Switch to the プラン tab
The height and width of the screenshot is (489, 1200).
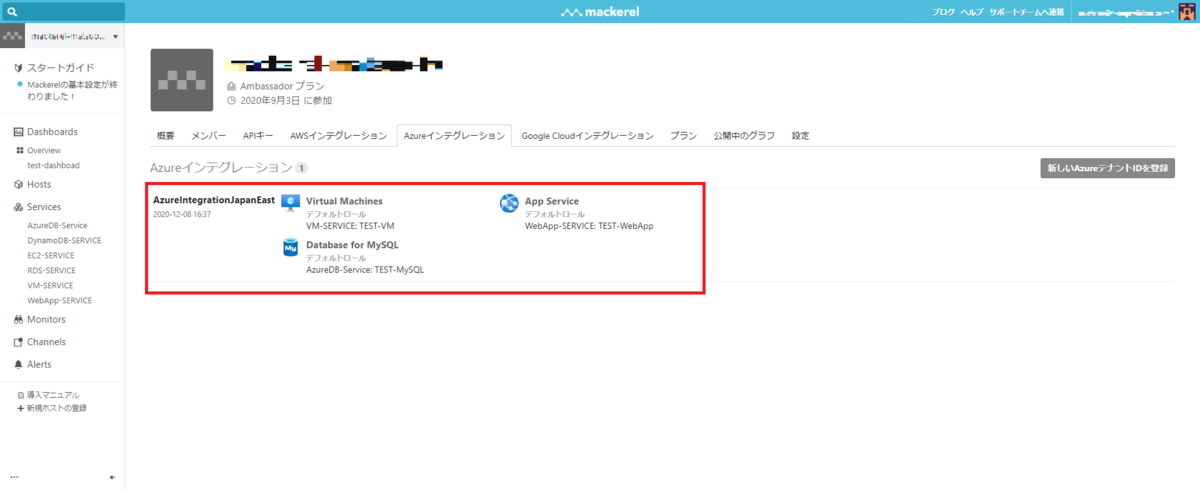pyautogui.click(x=683, y=136)
